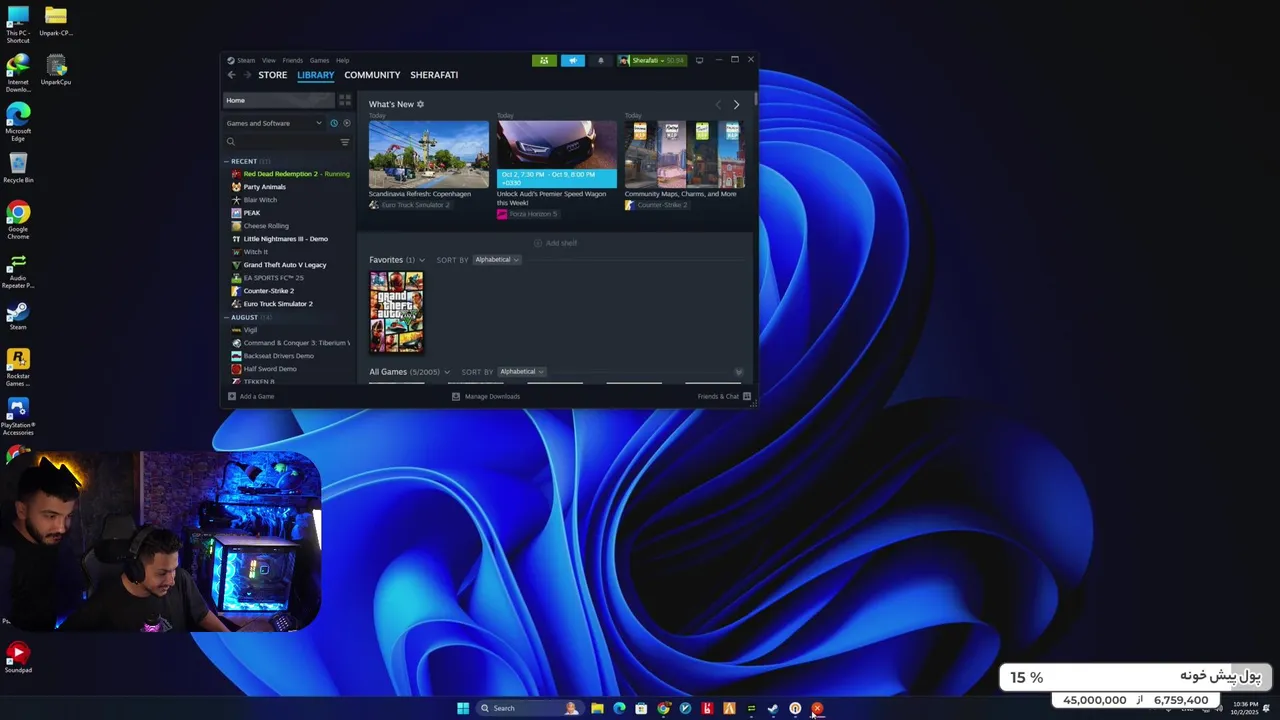Click Library Home button
The width and height of the screenshot is (1280, 720).
(x=279, y=100)
